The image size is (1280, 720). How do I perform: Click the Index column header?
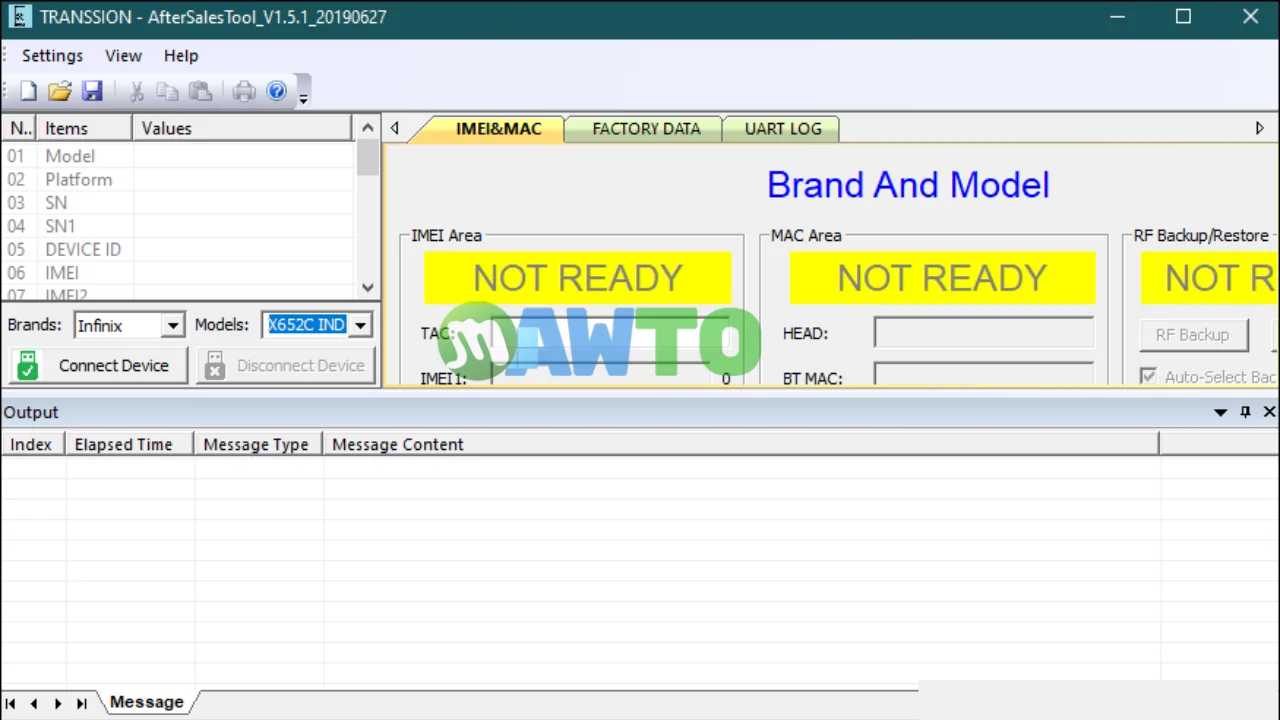[x=33, y=444]
